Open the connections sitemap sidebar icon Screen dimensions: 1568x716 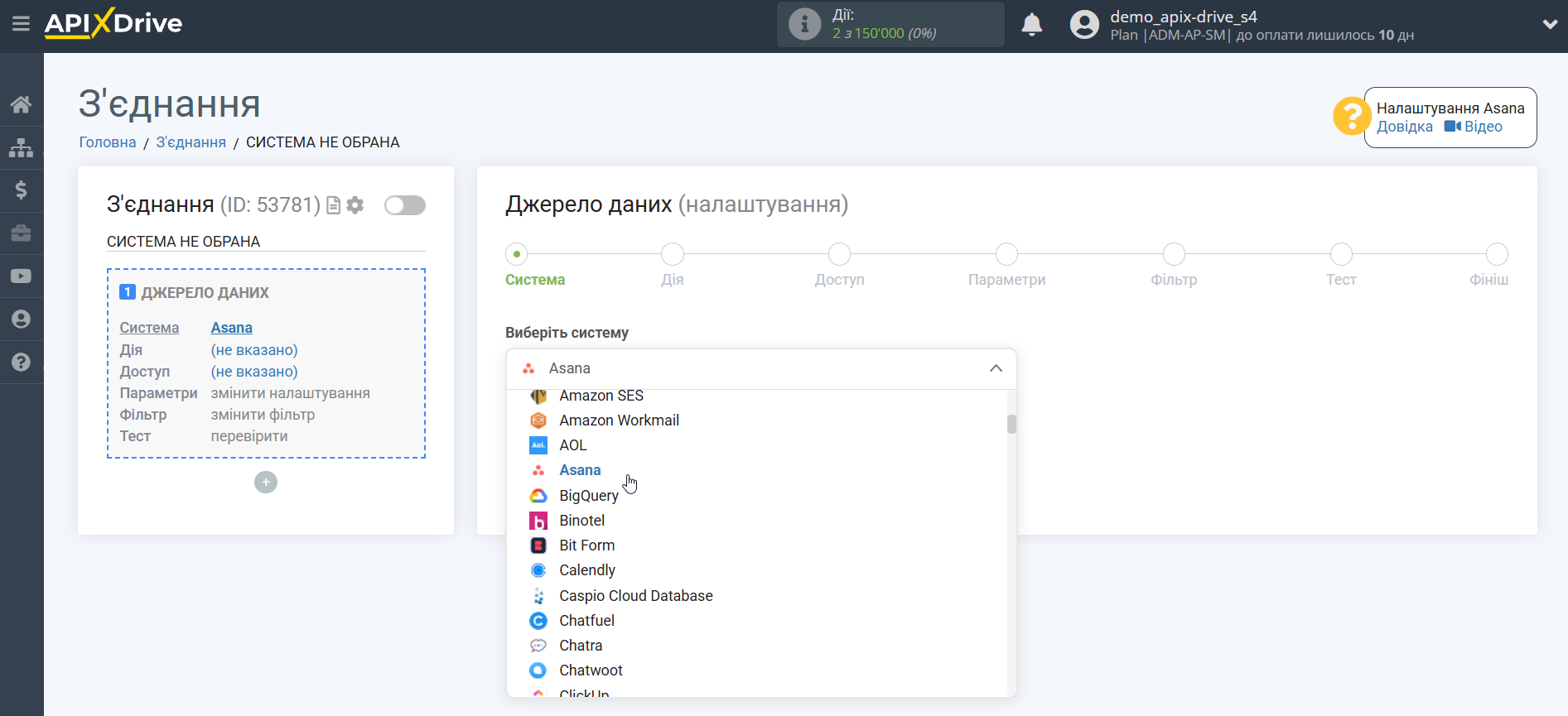pos(22,147)
